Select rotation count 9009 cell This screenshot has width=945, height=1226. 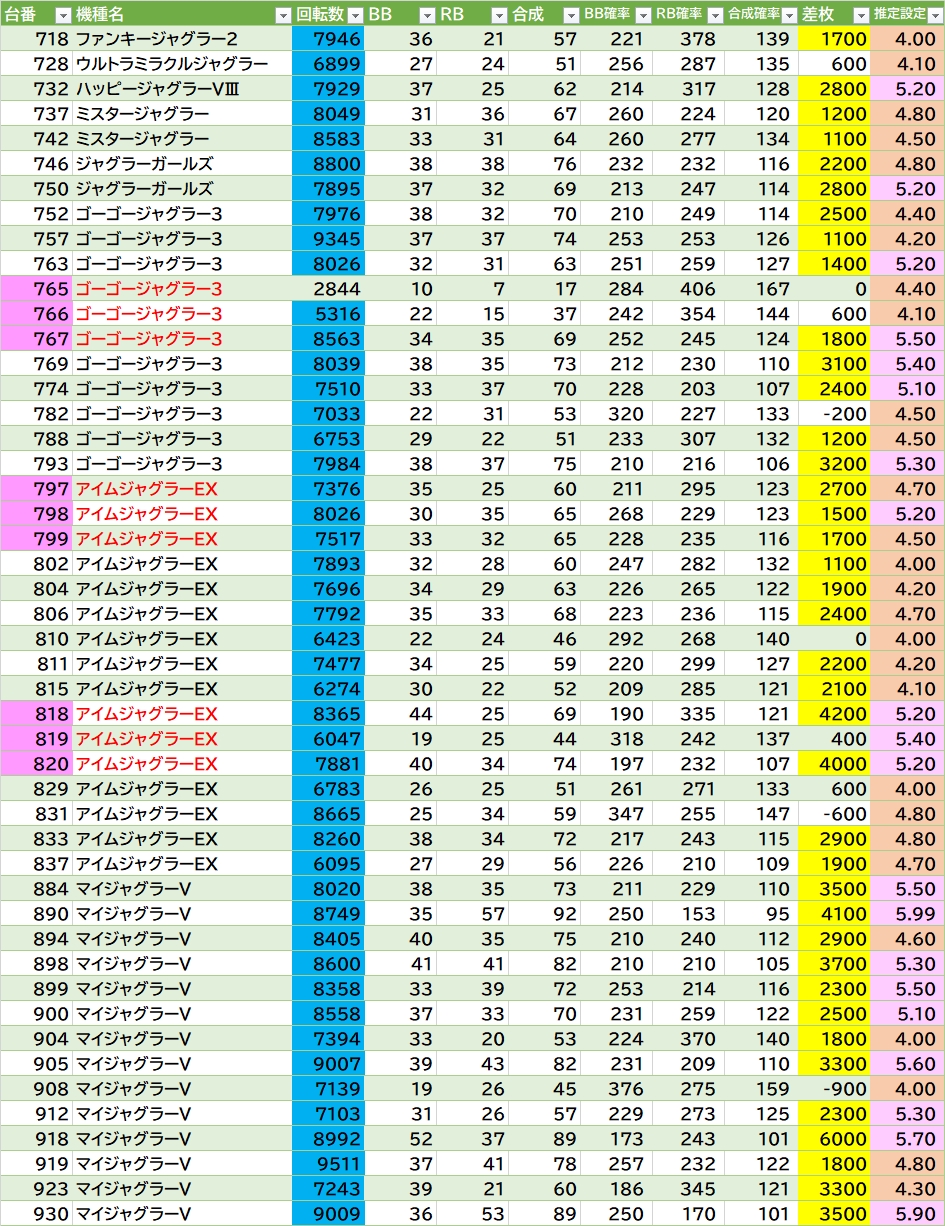328,1214
